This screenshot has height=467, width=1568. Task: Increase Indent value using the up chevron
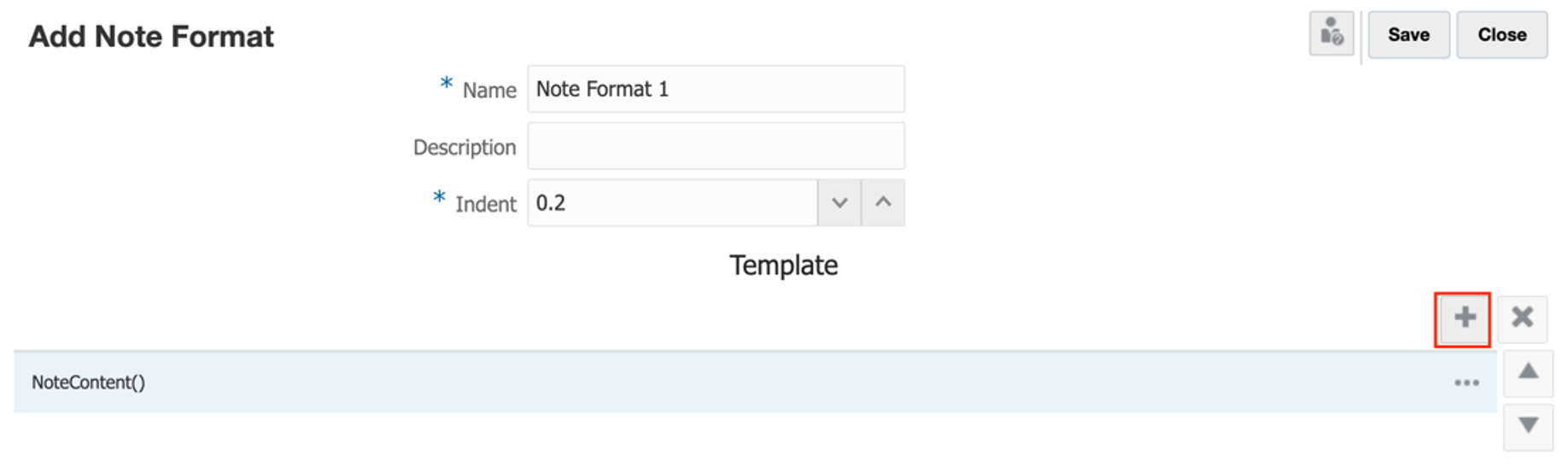(883, 203)
